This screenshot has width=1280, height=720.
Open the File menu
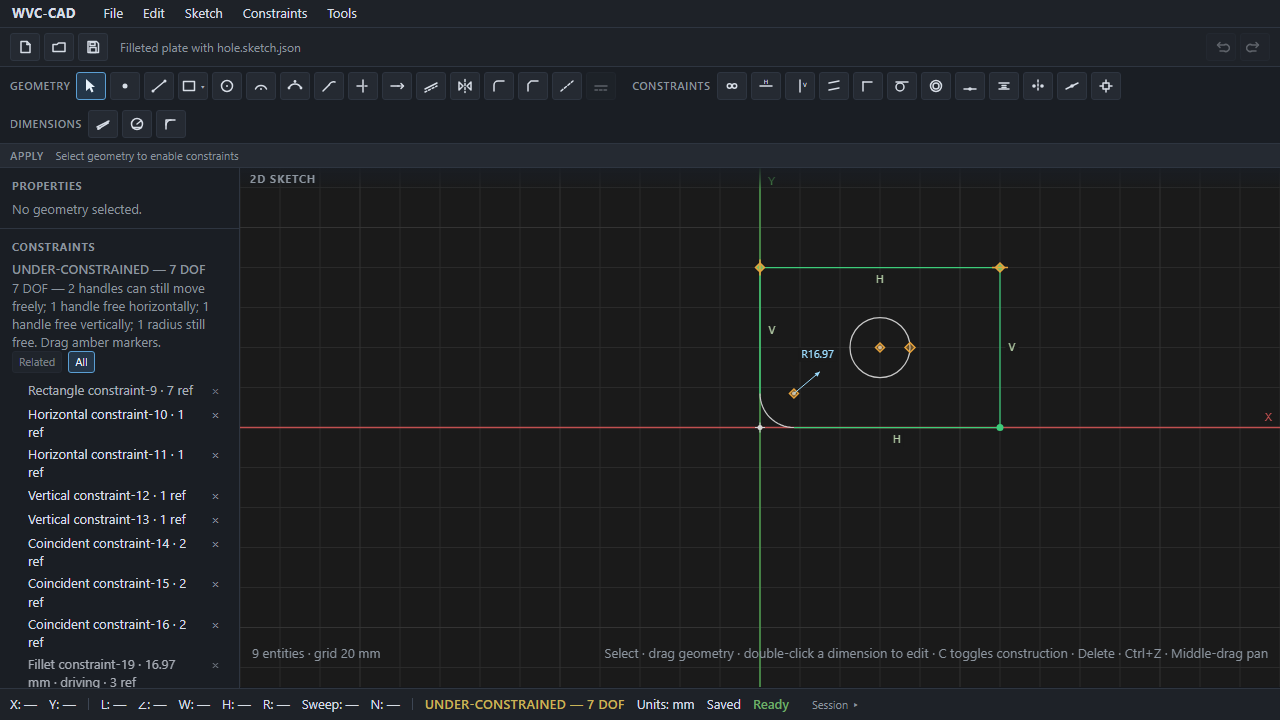click(x=113, y=13)
